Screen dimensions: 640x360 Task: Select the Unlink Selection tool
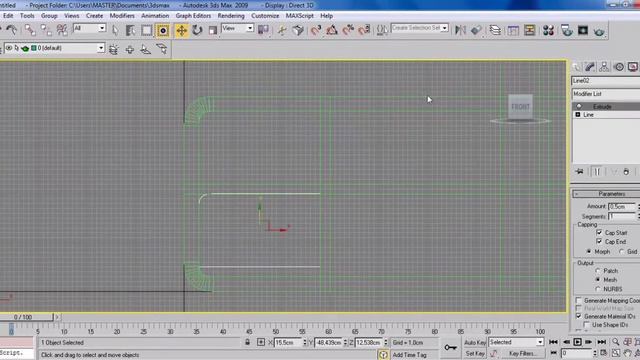tap(46, 30)
